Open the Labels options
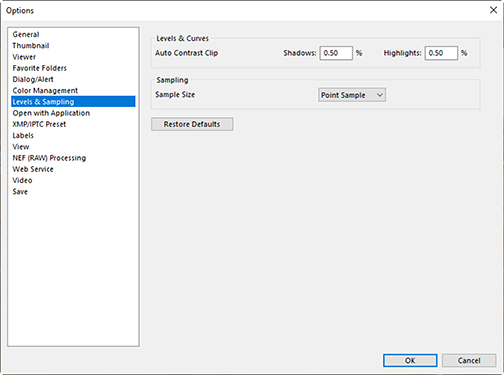504x375 pixels. coord(23,136)
